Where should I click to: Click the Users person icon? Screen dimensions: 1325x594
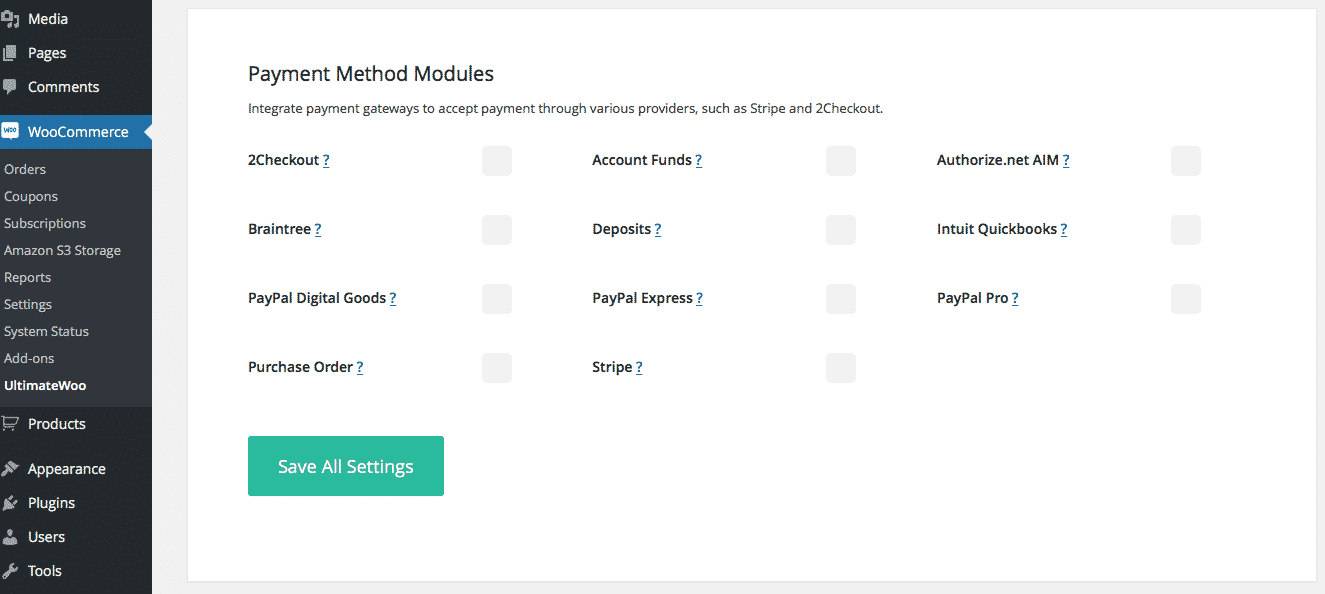click(x=10, y=537)
